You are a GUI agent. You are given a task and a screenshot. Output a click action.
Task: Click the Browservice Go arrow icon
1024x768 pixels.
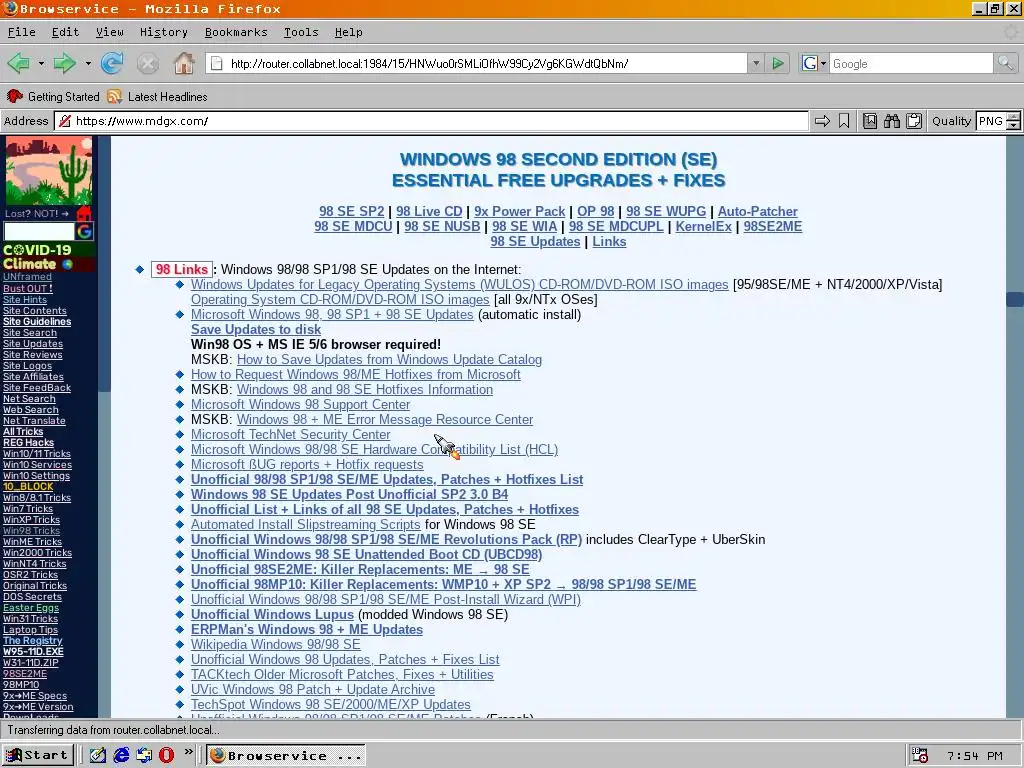click(822, 121)
